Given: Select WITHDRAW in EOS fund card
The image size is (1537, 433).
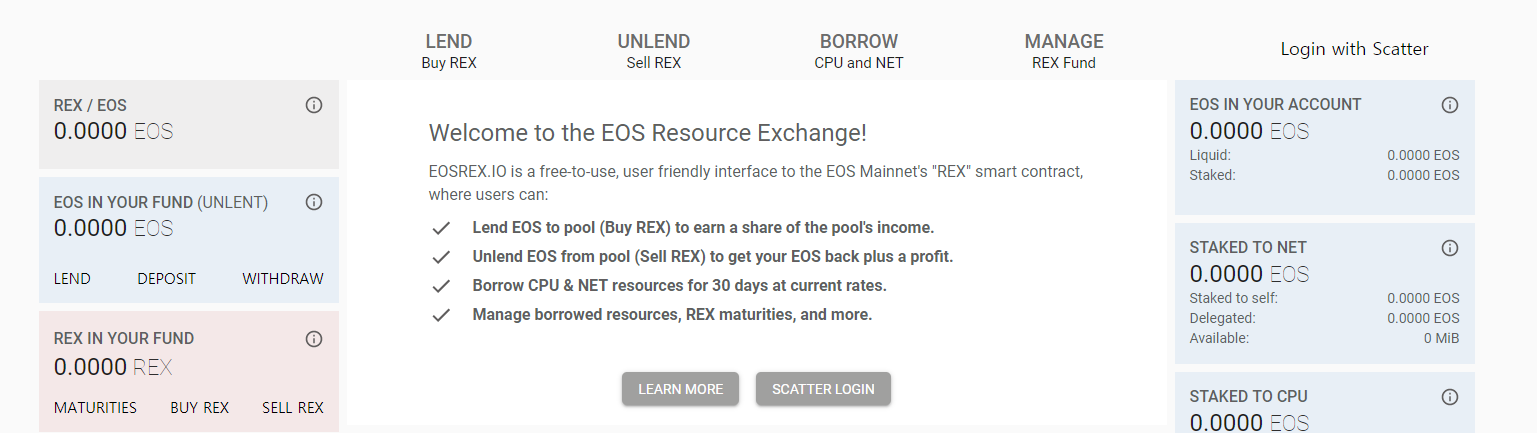Looking at the screenshot, I should point(283,279).
